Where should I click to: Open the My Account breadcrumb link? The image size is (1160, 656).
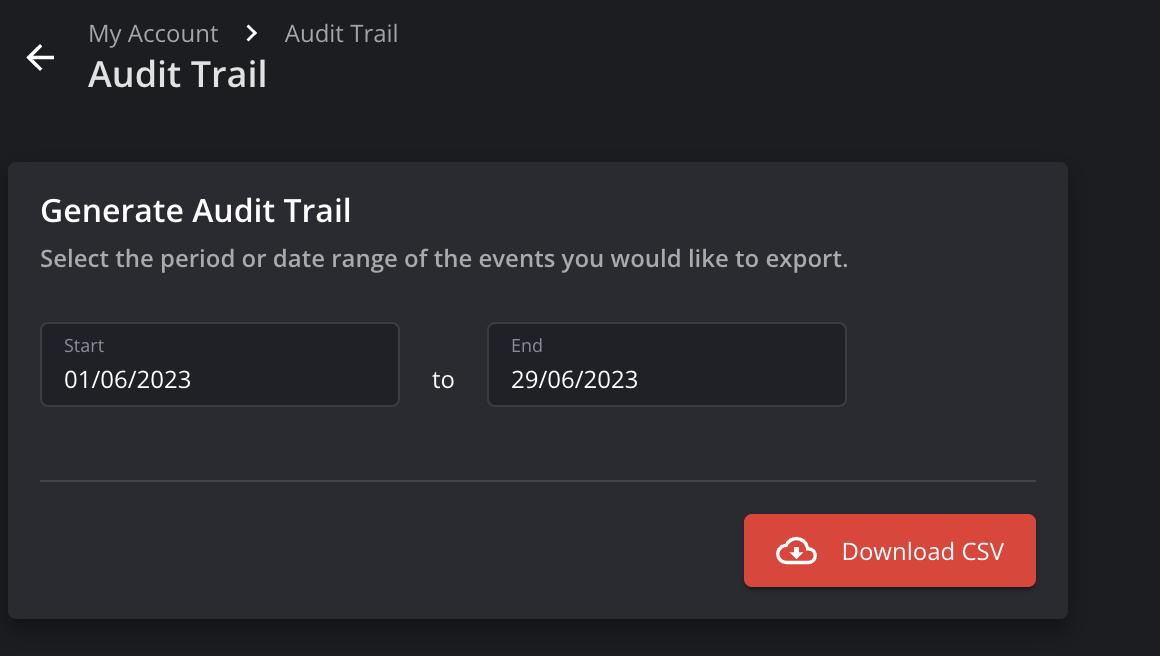153,34
